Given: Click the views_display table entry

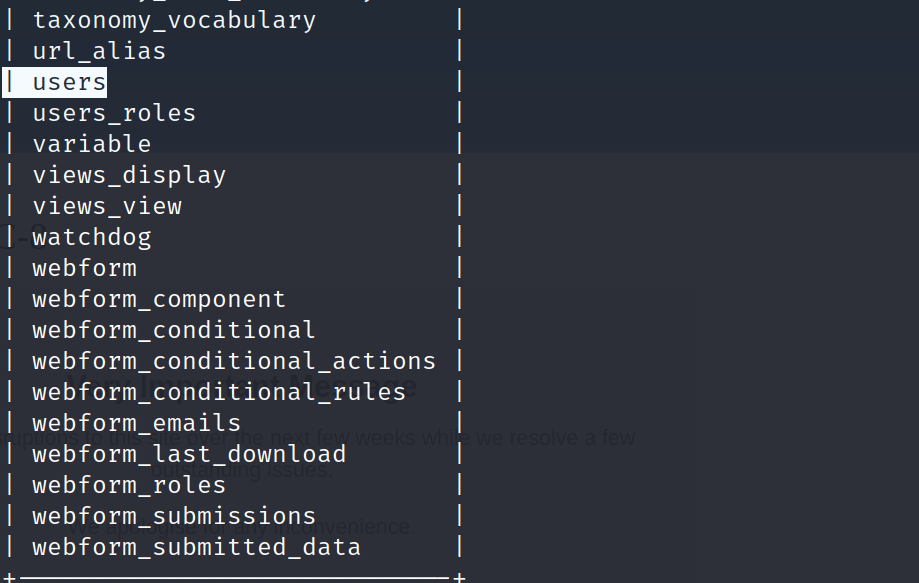Looking at the screenshot, I should coord(129,175).
